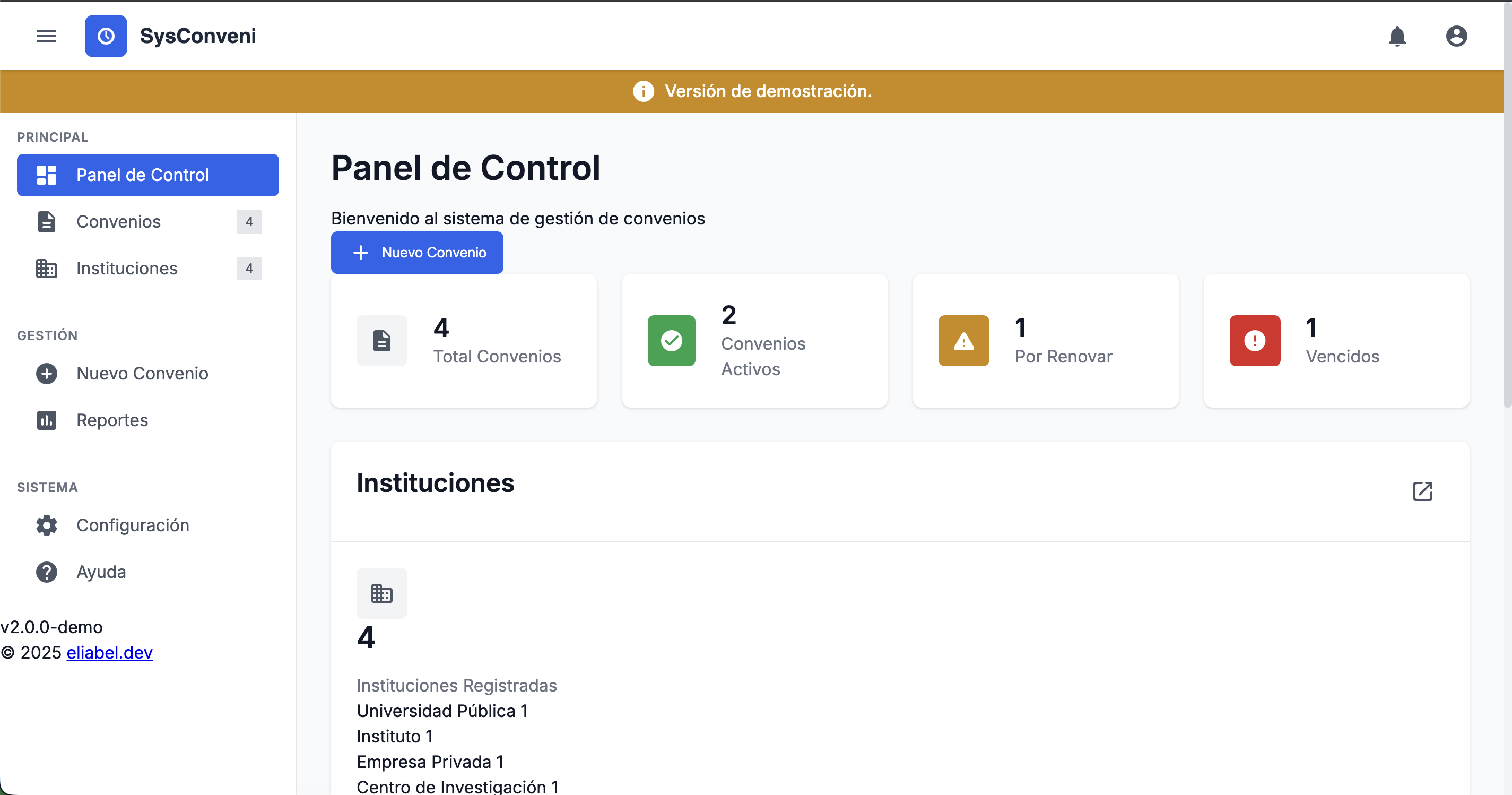This screenshot has width=1512, height=795.
Task: Click the info icon in demo banner
Action: (644, 91)
